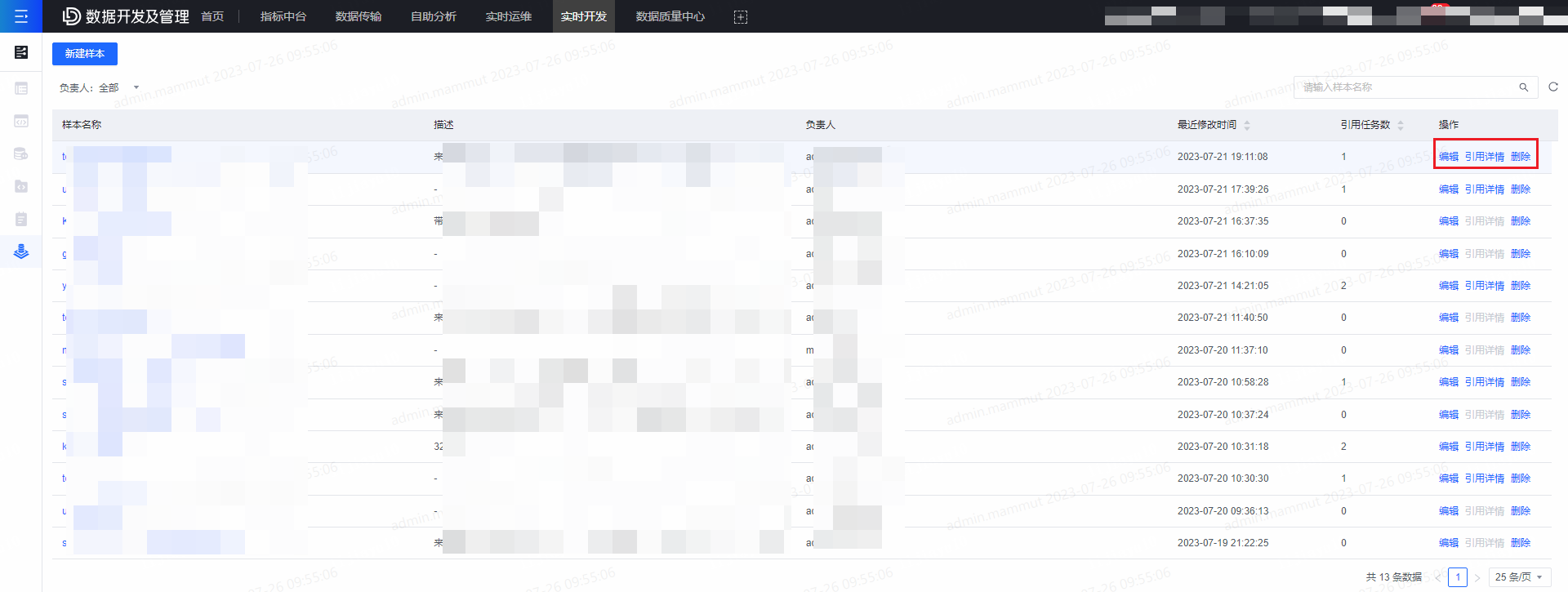Open the first sidebar task-flow icon
The width and height of the screenshot is (1568, 592).
click(21, 52)
